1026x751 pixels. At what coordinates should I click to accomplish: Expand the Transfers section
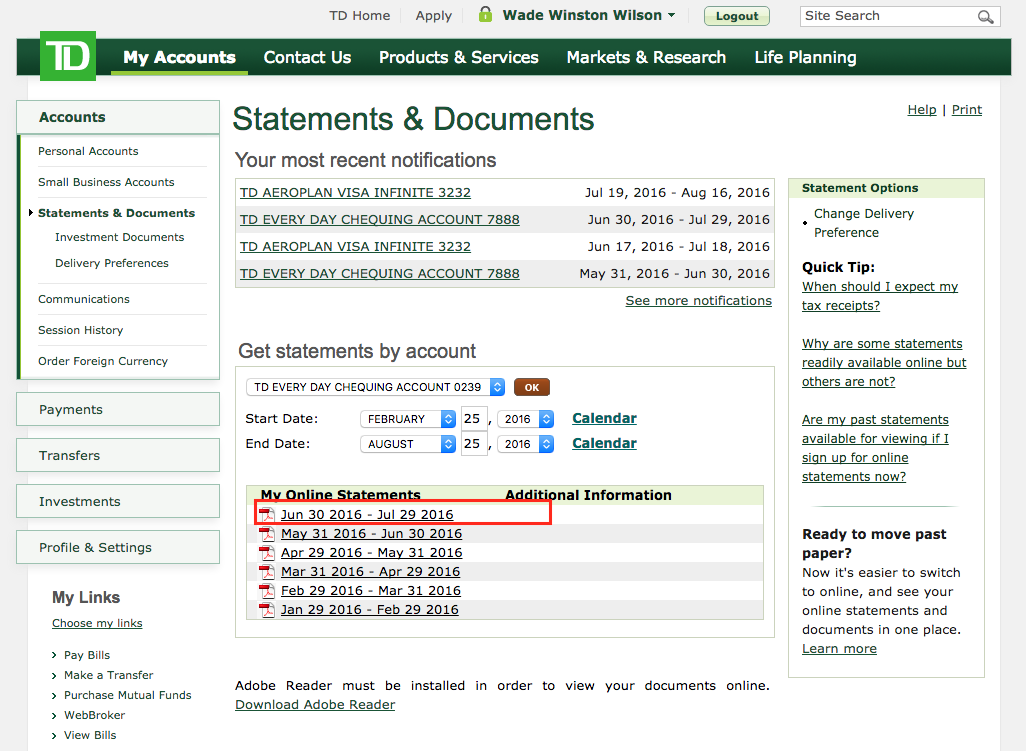[x=118, y=455]
